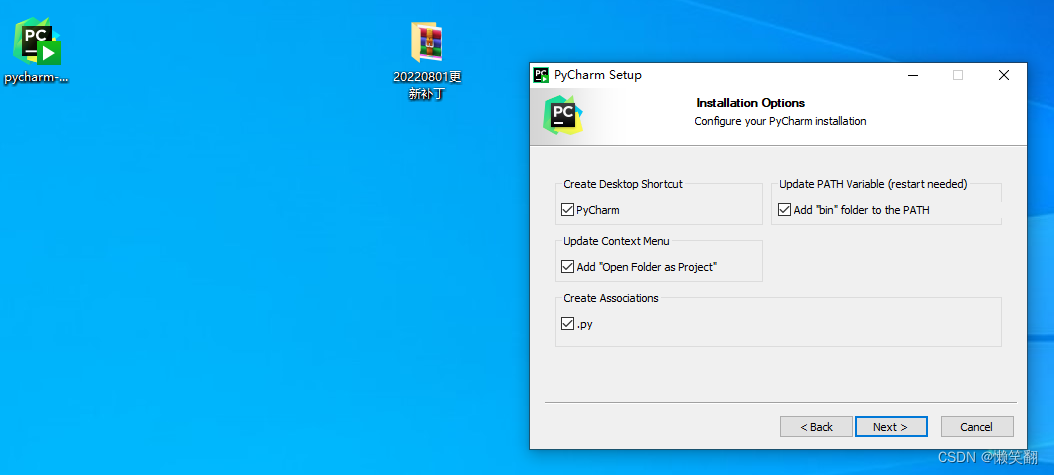Click the "Update Context Menu" group label
This screenshot has height=475, width=1054.
(616, 241)
